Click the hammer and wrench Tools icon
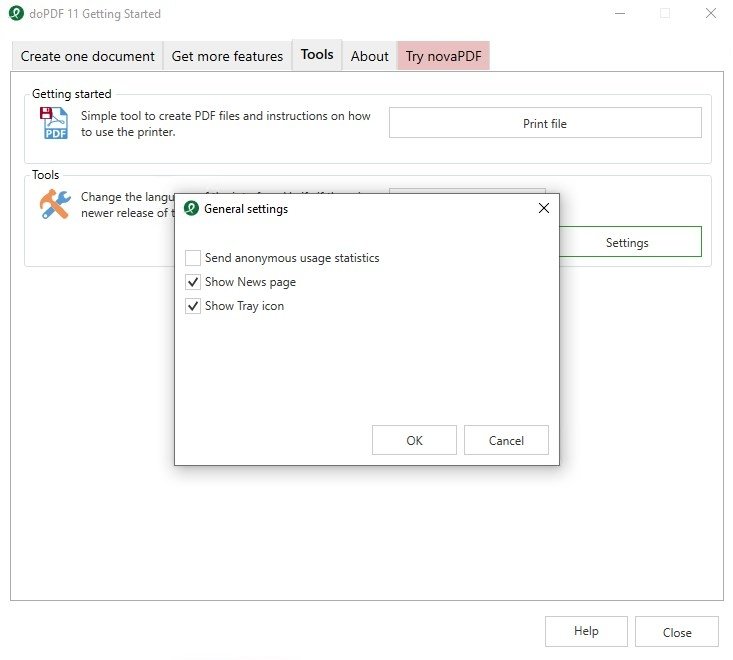The width and height of the screenshot is (733, 660). pyautogui.click(x=55, y=204)
